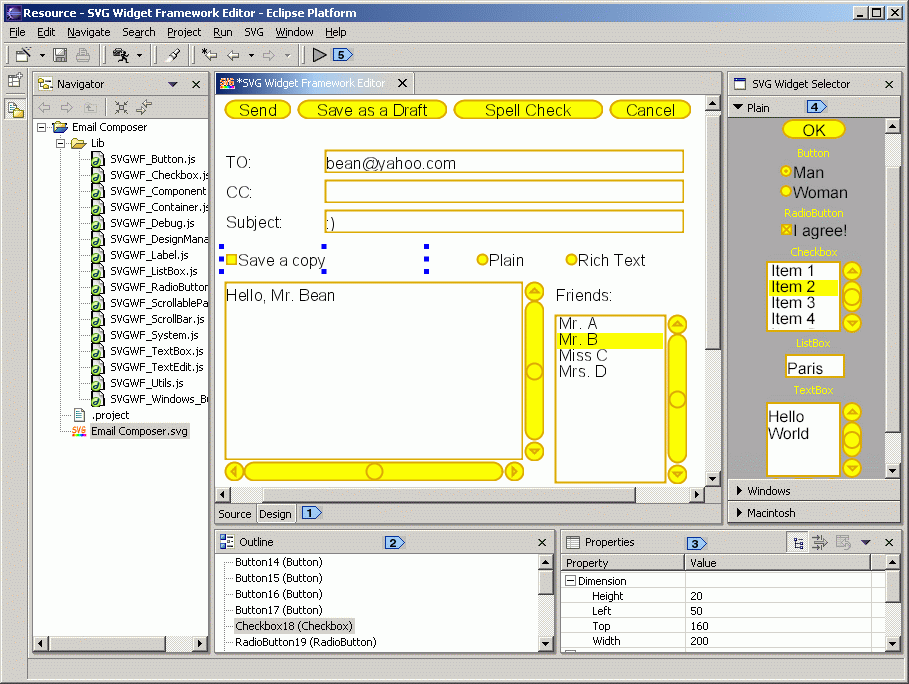Open the New toolbar dropdown arrow

(x=40, y=54)
